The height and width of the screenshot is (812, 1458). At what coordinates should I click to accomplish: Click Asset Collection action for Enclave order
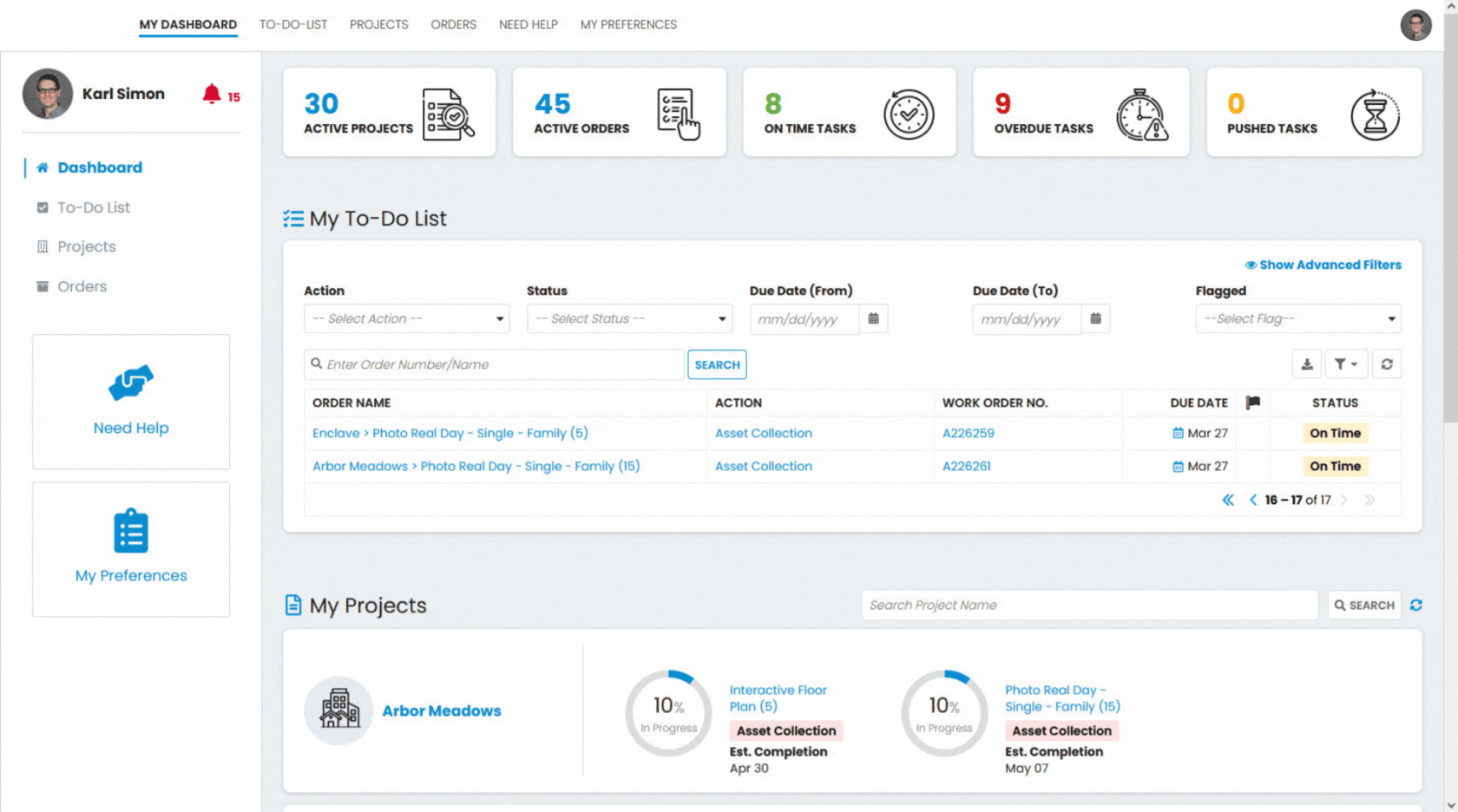coord(764,433)
